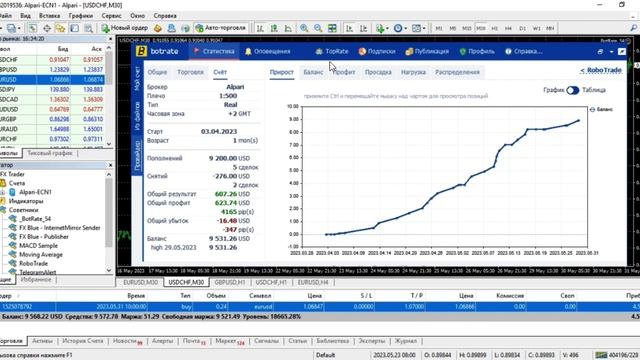Open the indicators list dropdown icon

click(x=382, y=28)
